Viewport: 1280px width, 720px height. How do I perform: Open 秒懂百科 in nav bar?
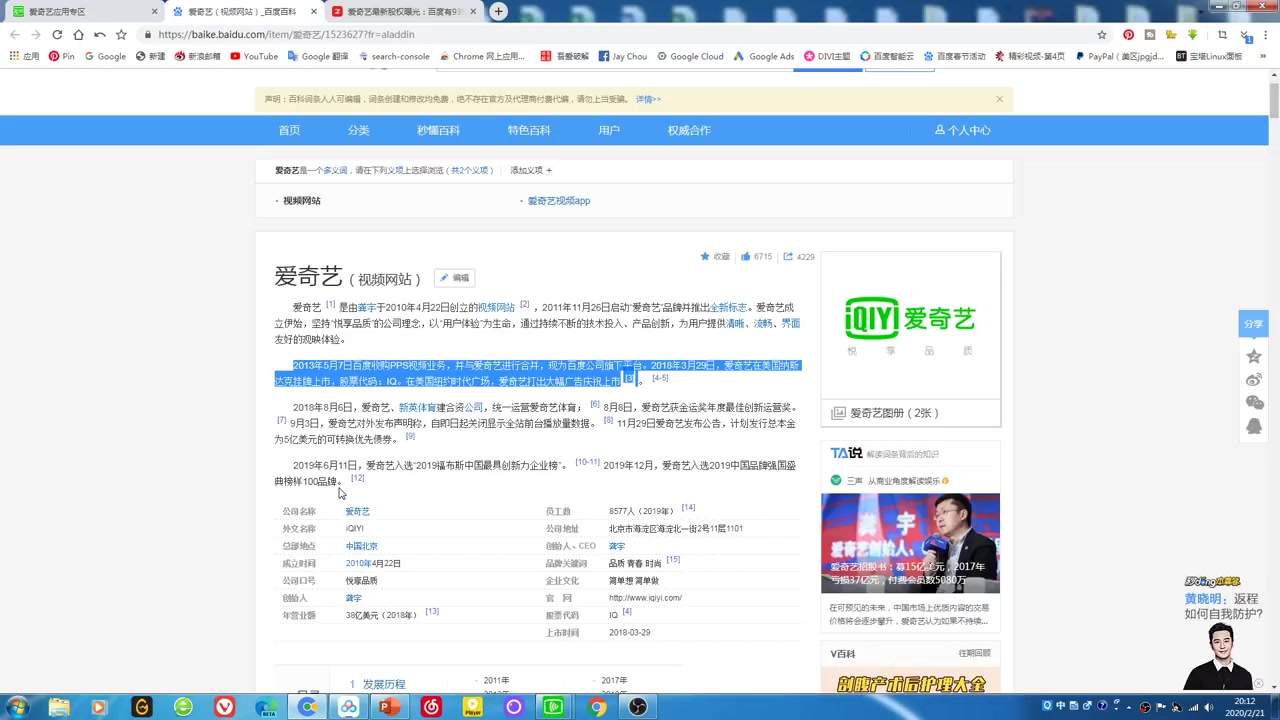[x=438, y=130]
